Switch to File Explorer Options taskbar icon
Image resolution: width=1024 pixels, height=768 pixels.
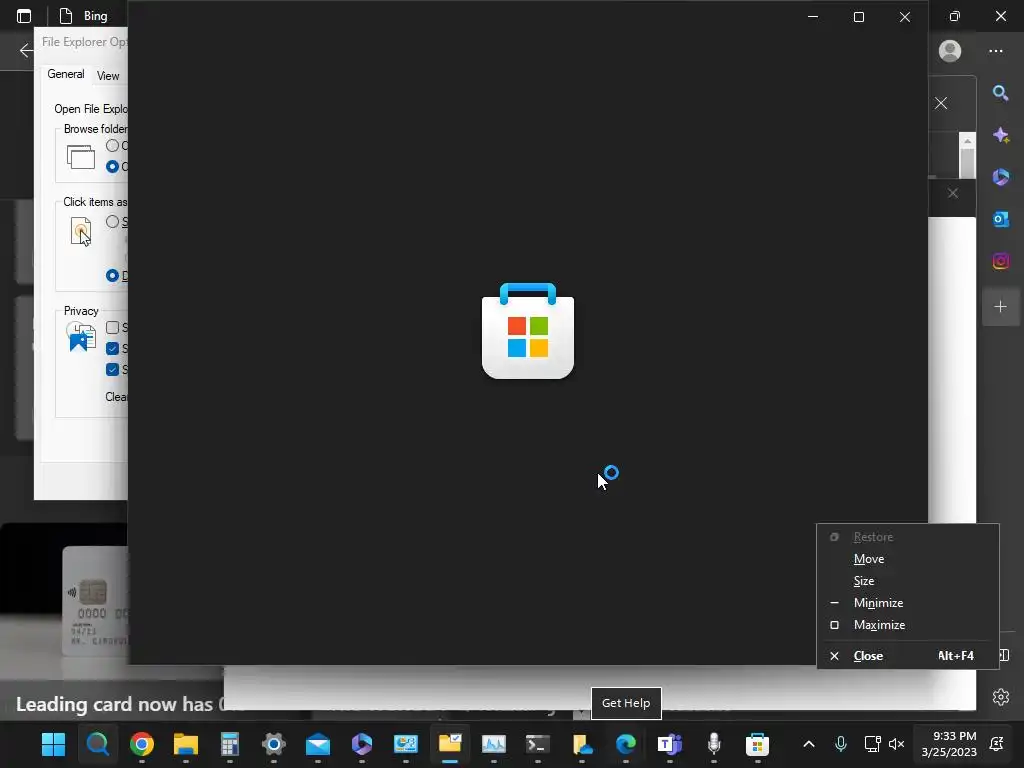coord(450,744)
